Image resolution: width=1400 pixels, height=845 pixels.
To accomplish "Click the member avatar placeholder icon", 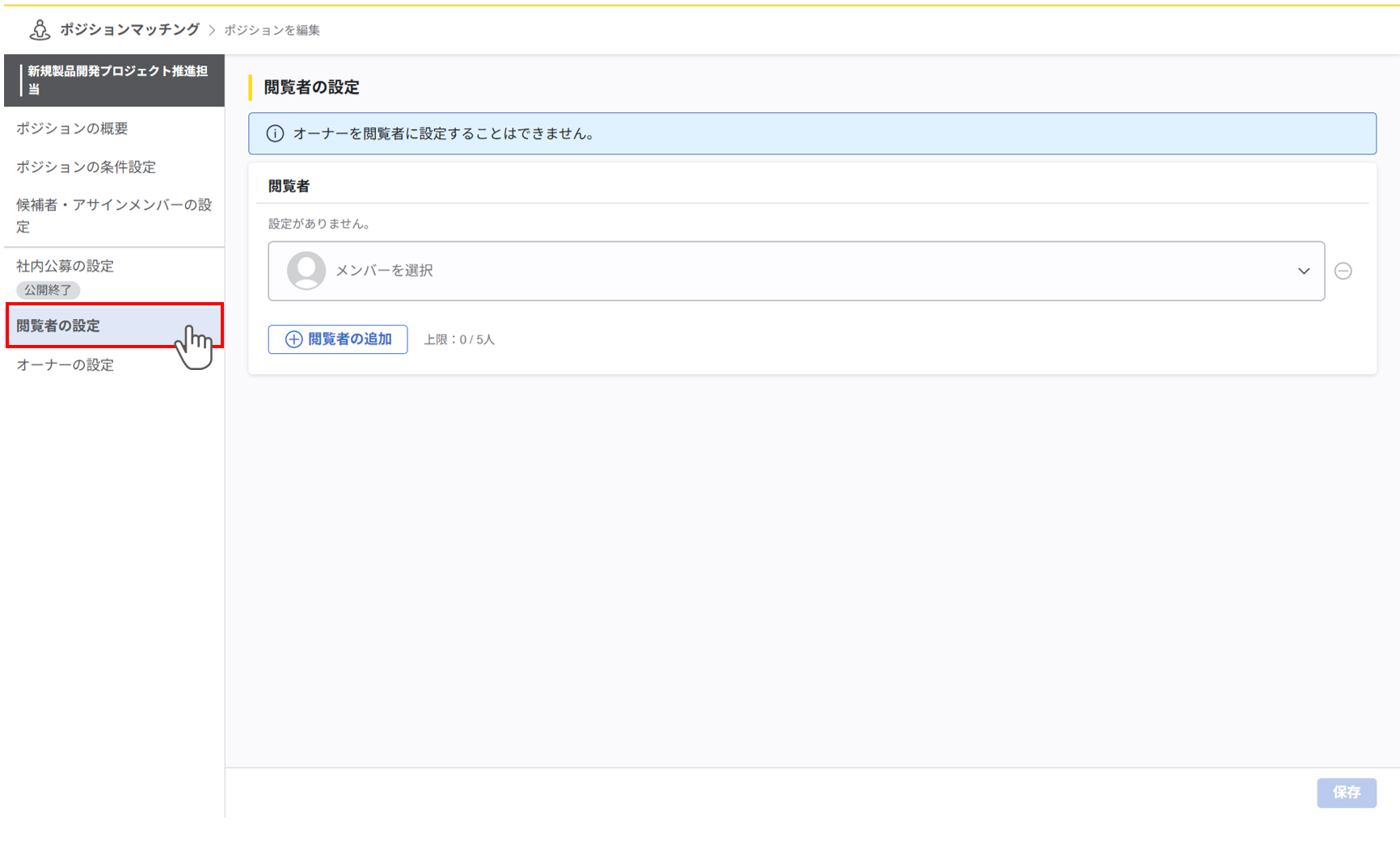I will pyautogui.click(x=306, y=271).
